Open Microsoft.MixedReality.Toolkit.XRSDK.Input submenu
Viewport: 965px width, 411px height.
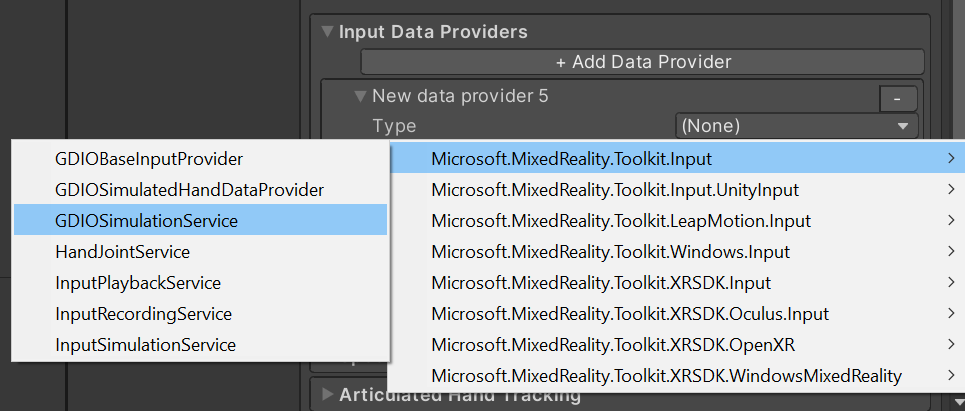[x=677, y=282]
